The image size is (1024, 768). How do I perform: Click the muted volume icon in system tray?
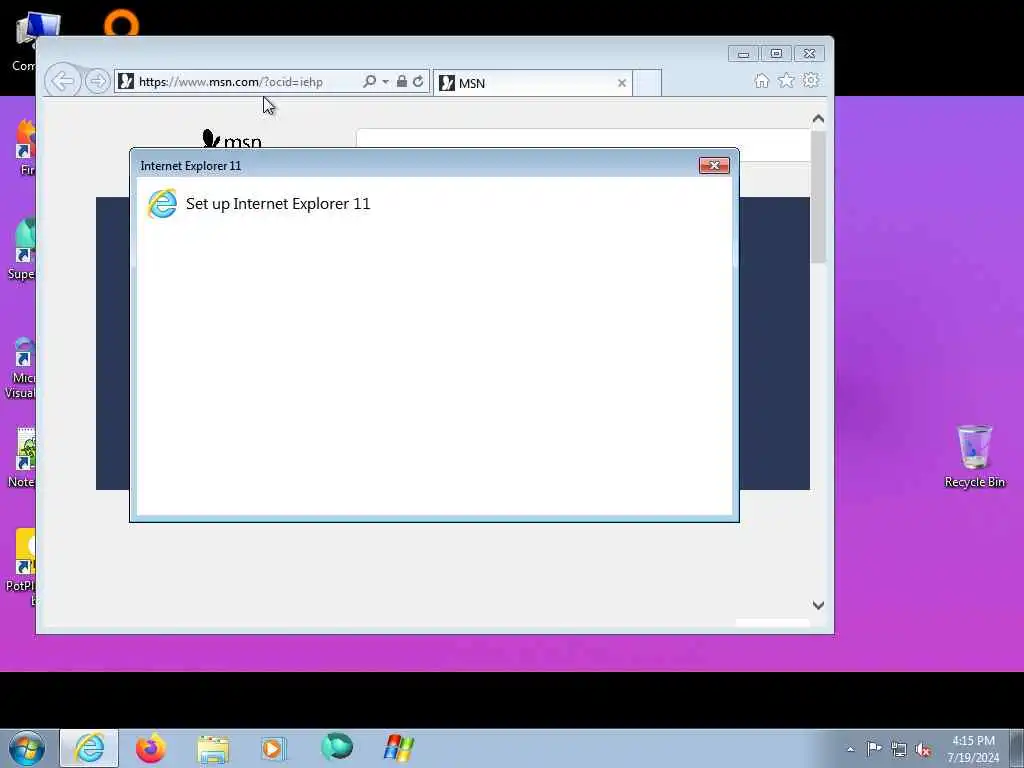pyautogui.click(x=923, y=749)
